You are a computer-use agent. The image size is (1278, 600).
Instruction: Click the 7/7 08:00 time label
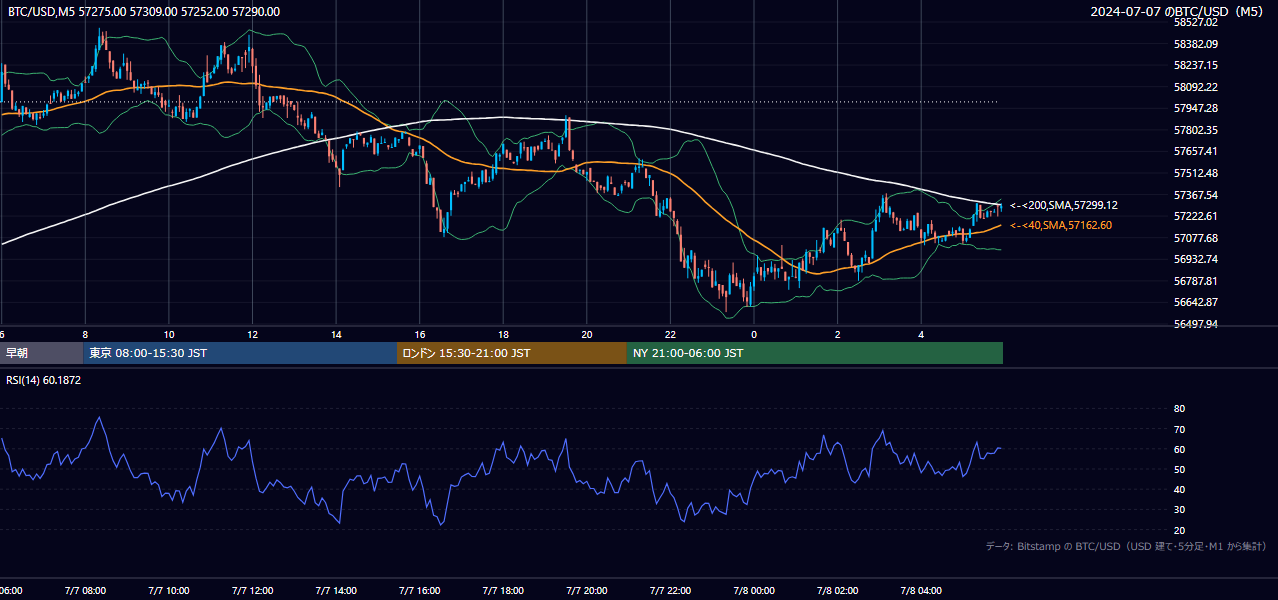(x=85, y=591)
